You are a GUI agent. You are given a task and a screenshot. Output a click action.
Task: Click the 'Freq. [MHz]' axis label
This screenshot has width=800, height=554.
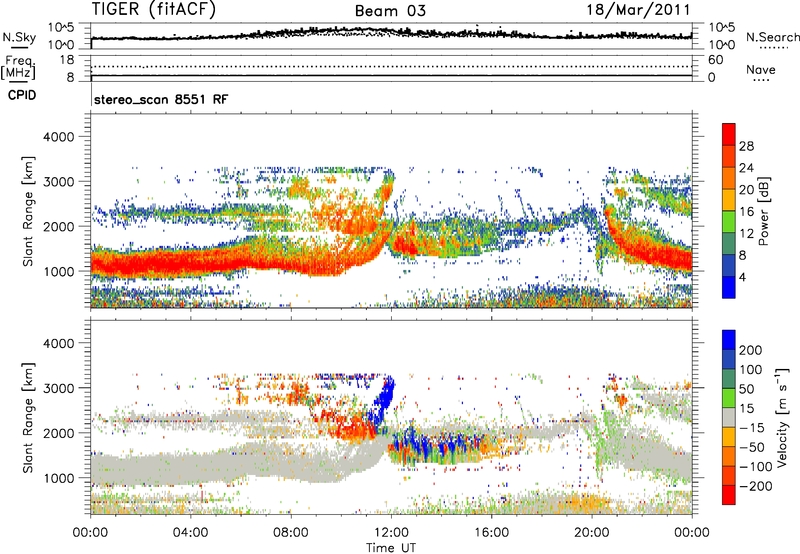(x=19, y=67)
